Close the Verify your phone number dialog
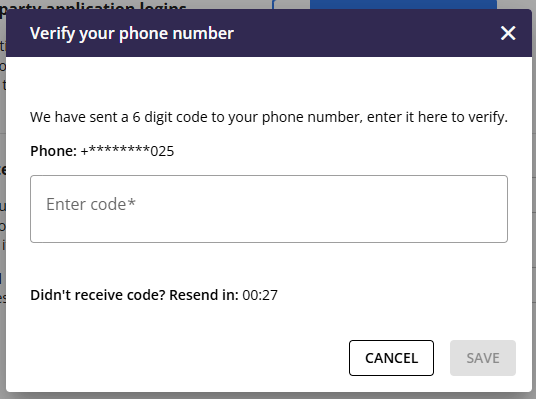This screenshot has height=399, width=536. pos(508,33)
